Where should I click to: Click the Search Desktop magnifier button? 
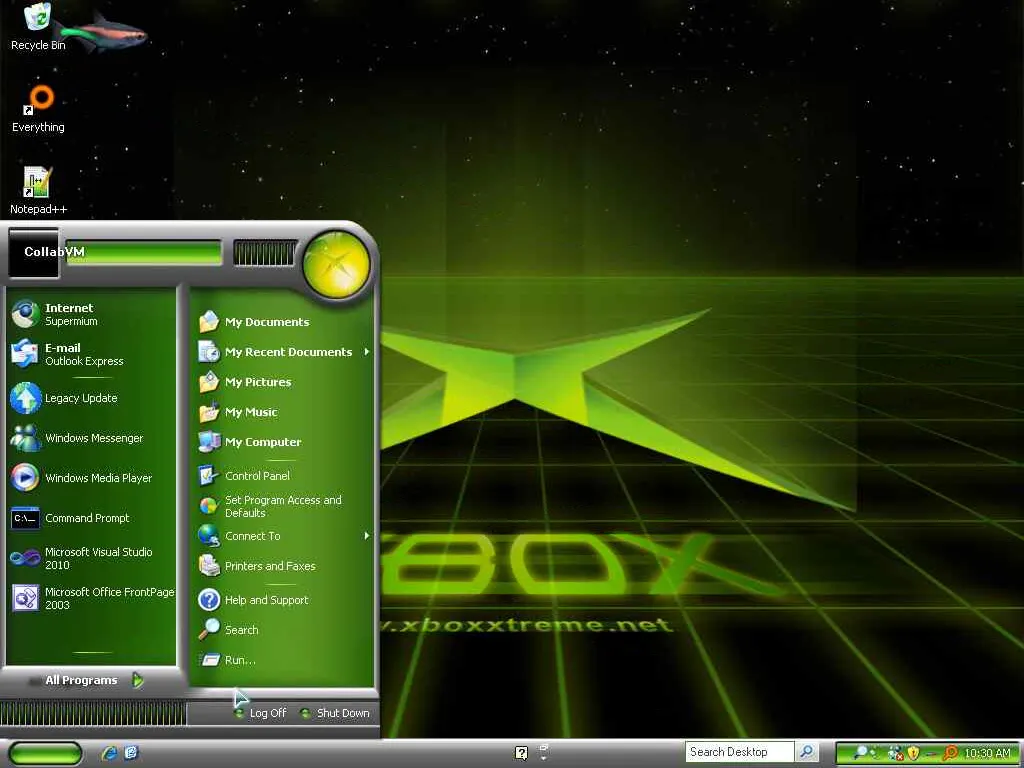click(807, 752)
